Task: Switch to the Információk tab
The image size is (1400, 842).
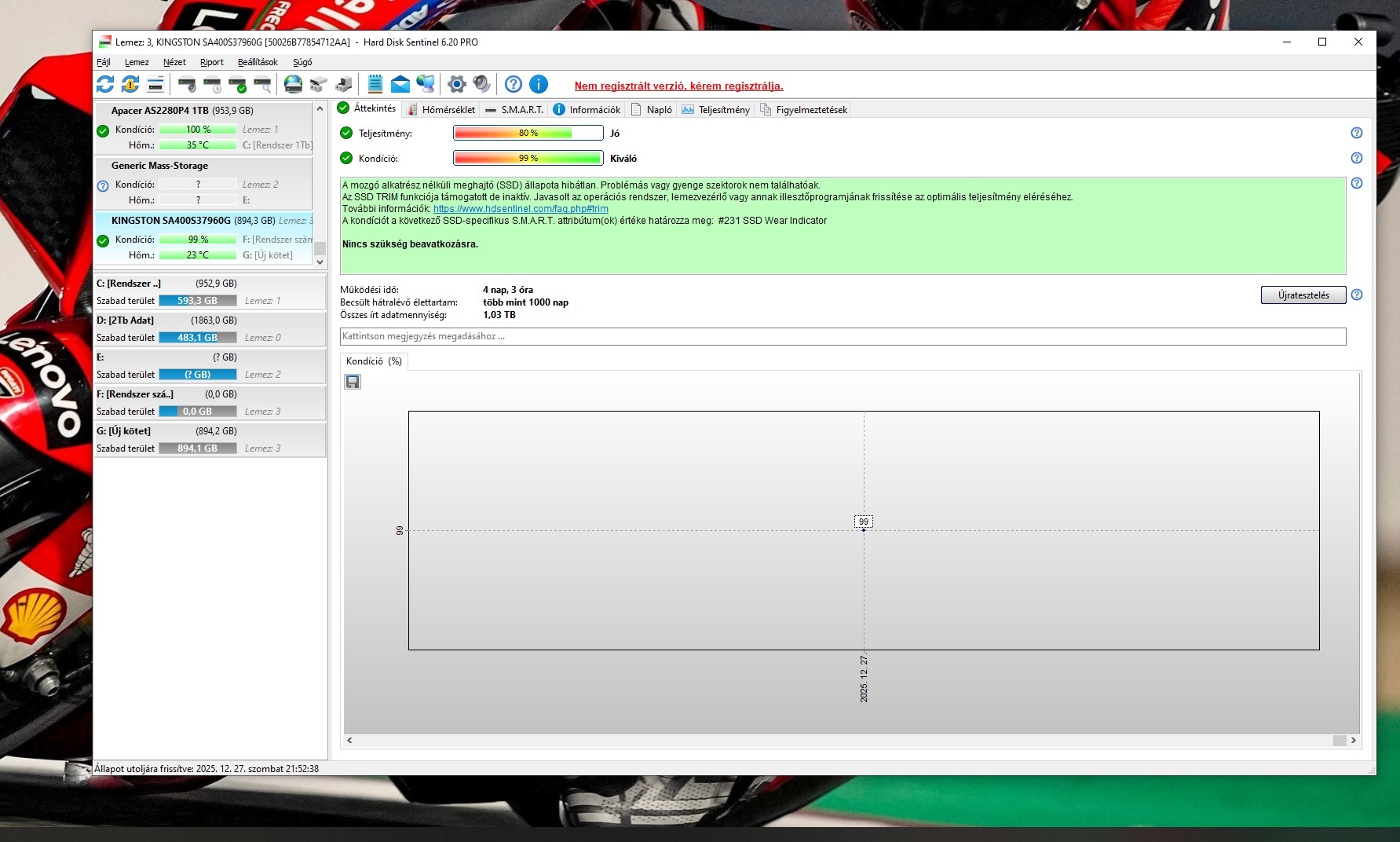Action: click(587, 110)
